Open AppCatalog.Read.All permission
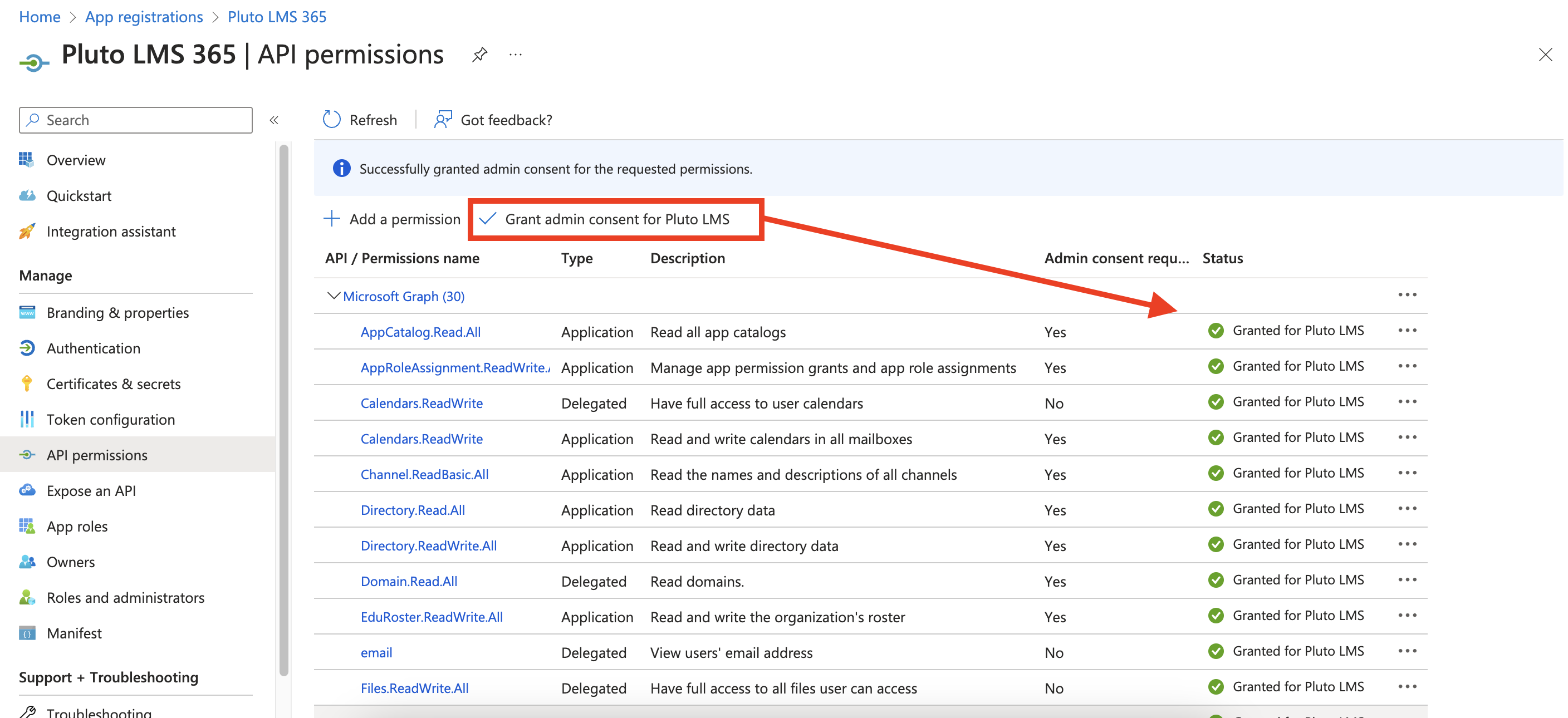The width and height of the screenshot is (1568, 718). [420, 332]
